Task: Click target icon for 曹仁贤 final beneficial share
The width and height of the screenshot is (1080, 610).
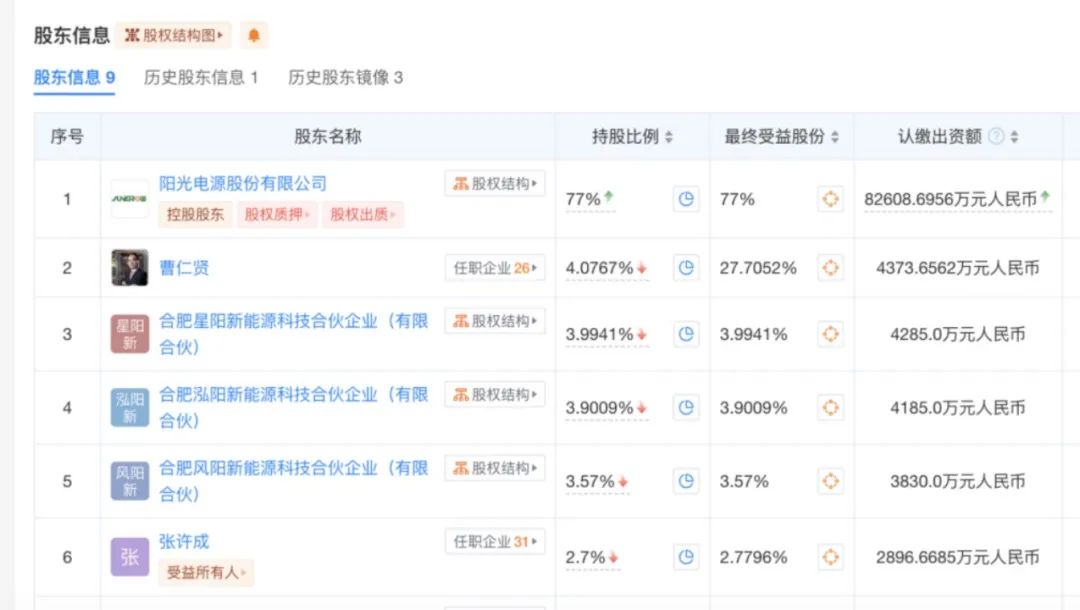Action: coord(830,268)
